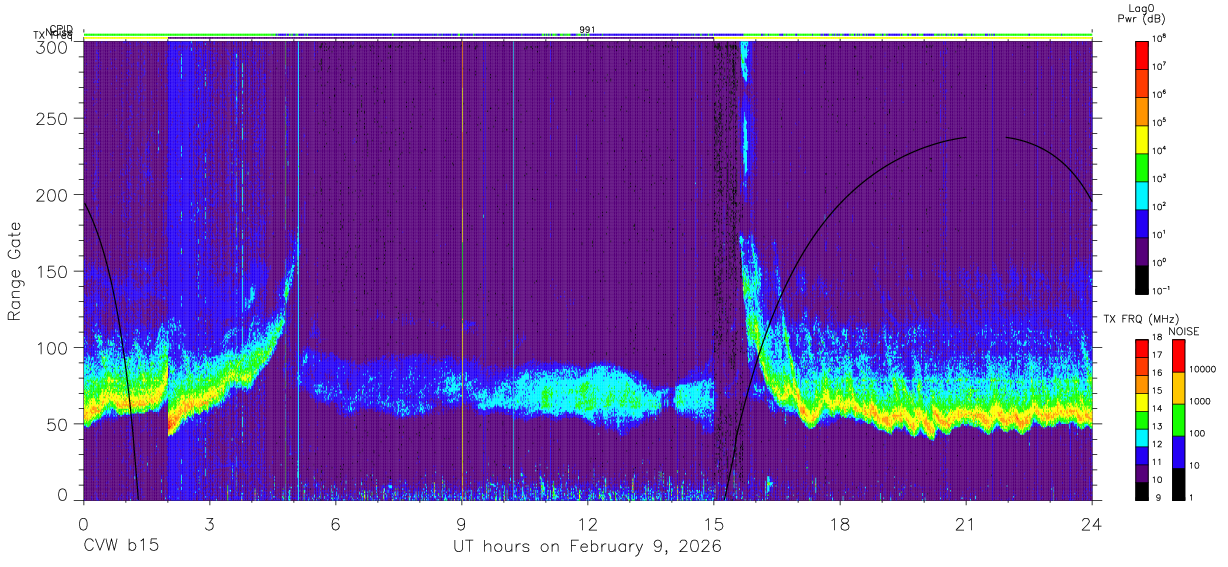The height and width of the screenshot is (567, 1228).
Task: Click the 'NOISE' colorbar title
Action: (x=1185, y=331)
